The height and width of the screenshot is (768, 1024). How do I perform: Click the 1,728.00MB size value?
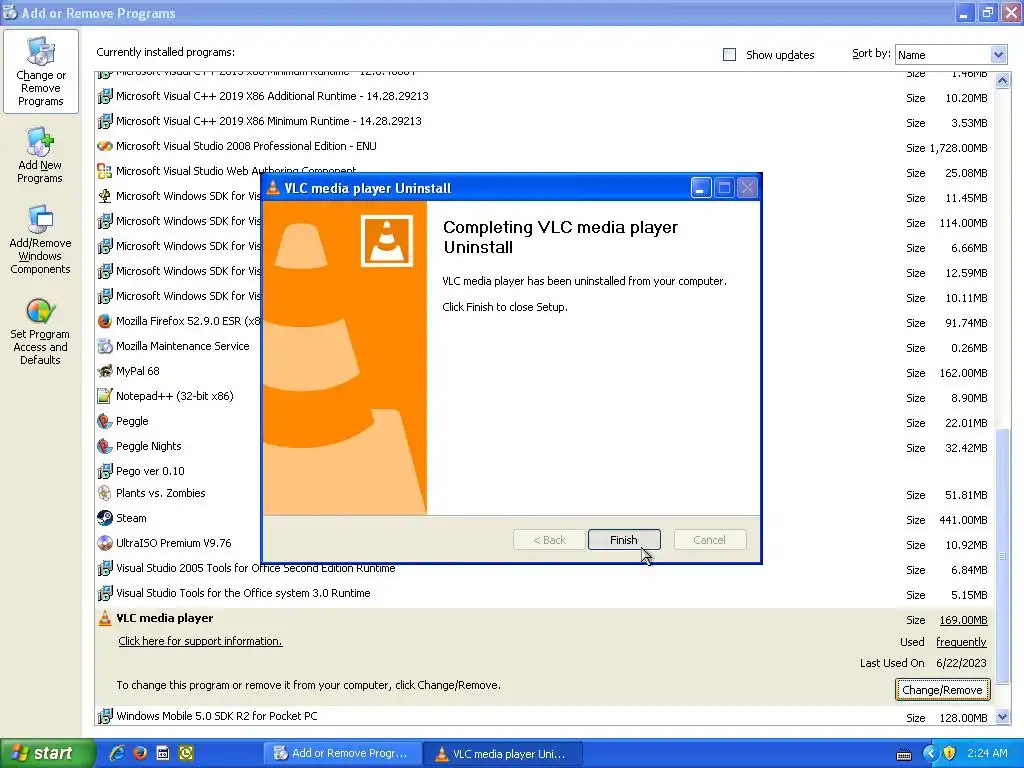[957, 148]
